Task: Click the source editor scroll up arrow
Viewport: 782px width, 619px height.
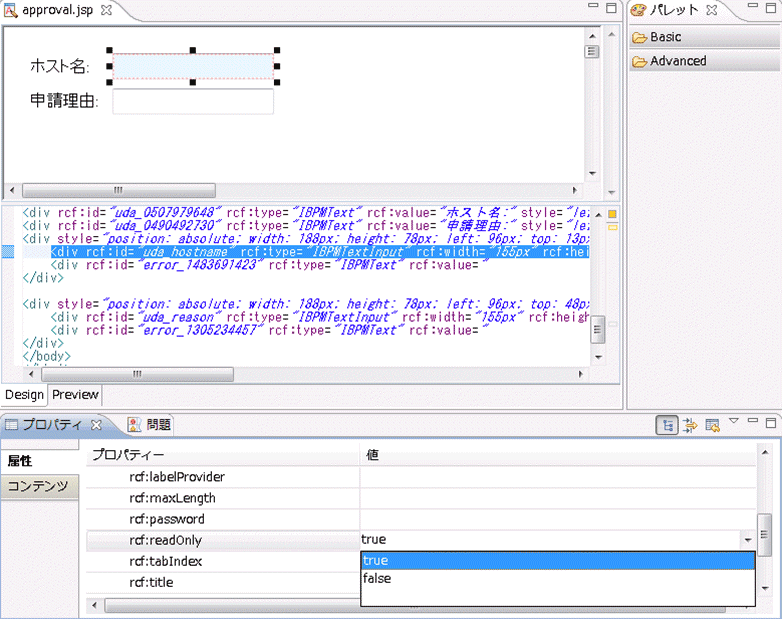Action: point(598,214)
